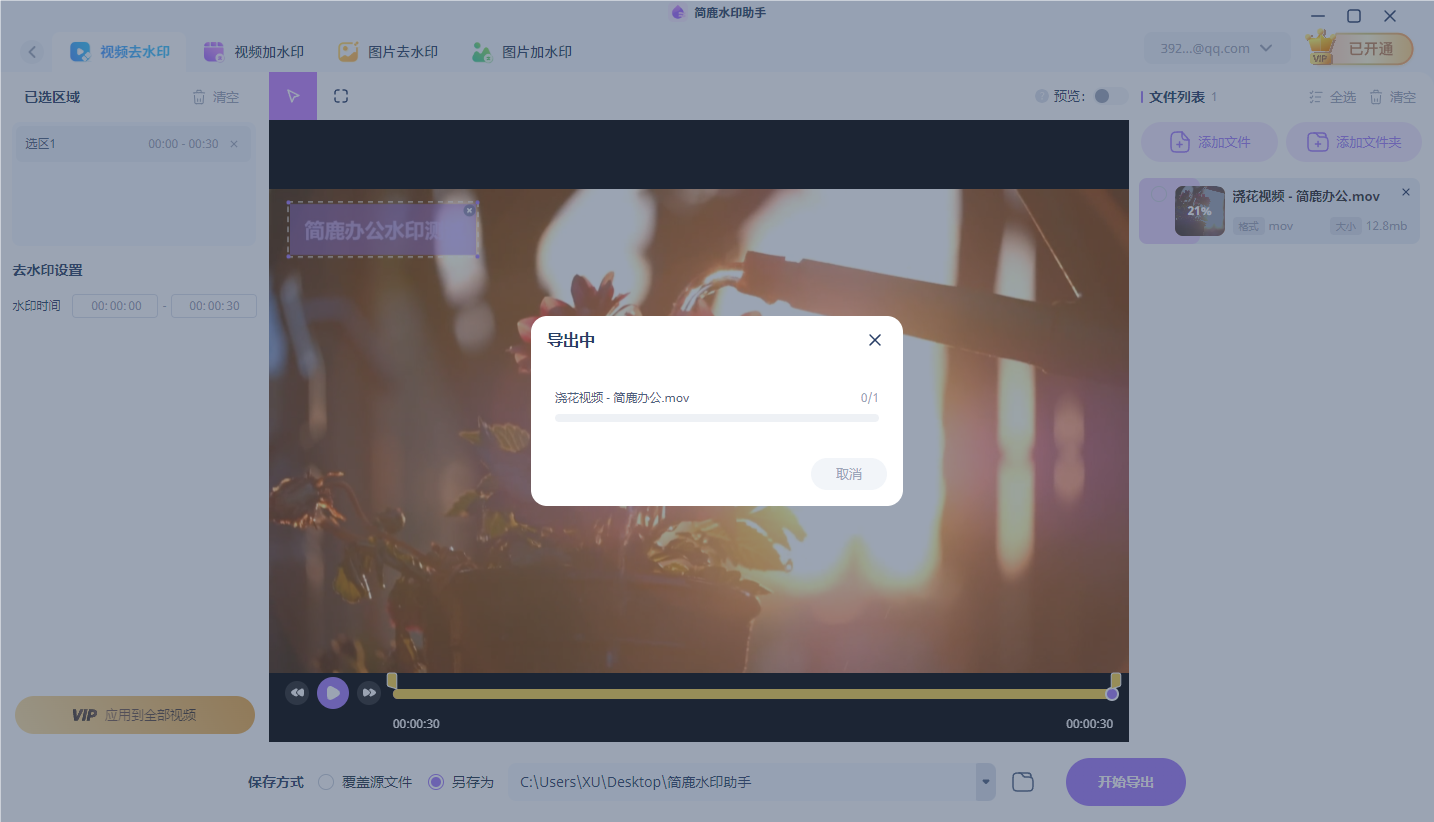This screenshot has width=1434, height=822.
Task: Select the rectangular watermark region tool
Action: click(341, 95)
